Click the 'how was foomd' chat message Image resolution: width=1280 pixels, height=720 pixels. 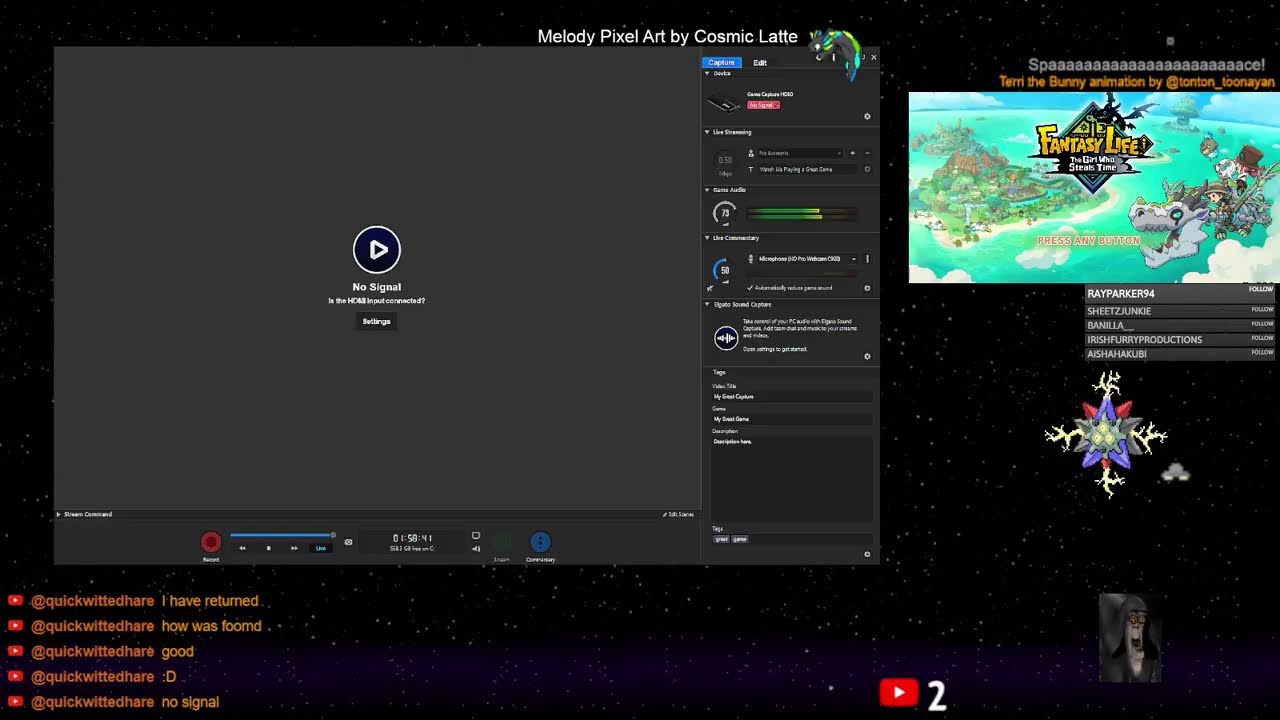pyautogui.click(x=211, y=626)
